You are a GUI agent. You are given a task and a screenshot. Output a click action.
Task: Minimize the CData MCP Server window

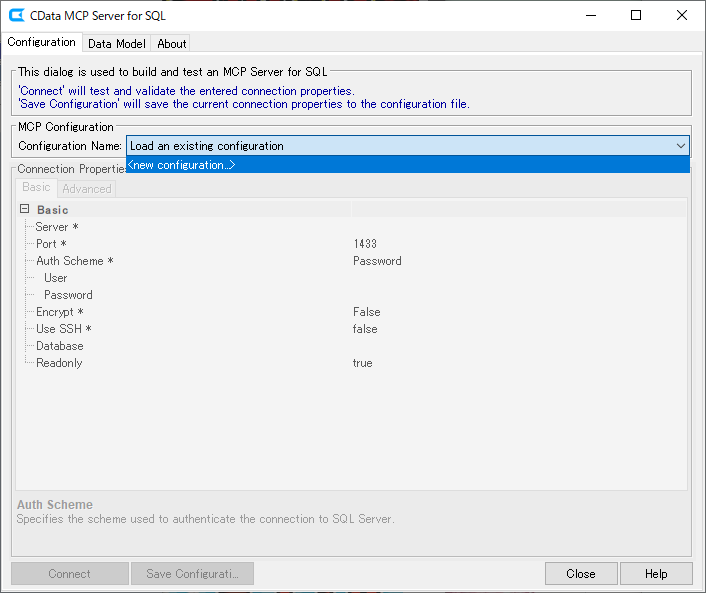coord(591,15)
